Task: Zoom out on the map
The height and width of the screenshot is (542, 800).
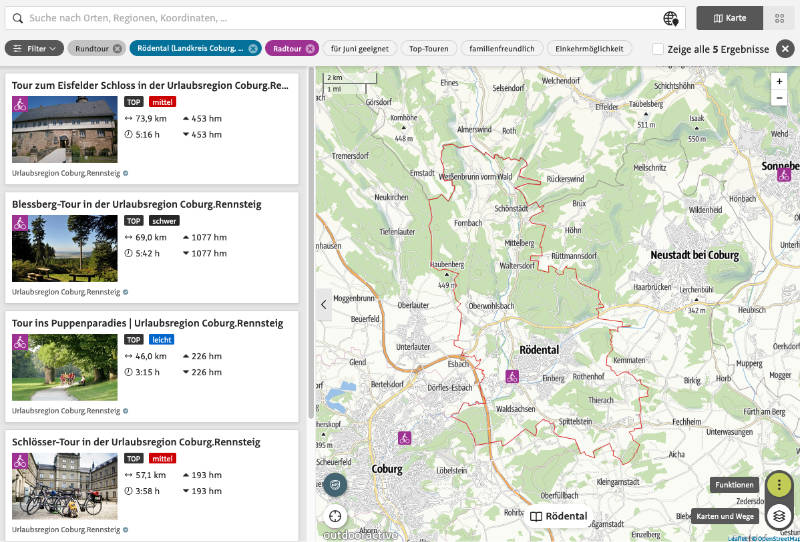Action: pos(780,97)
